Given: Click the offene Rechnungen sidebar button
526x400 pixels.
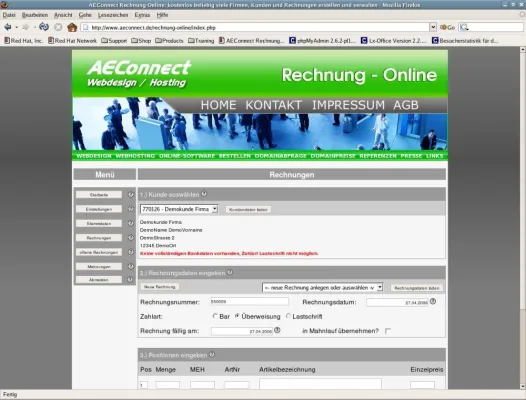Looking at the screenshot, I should (99, 252).
